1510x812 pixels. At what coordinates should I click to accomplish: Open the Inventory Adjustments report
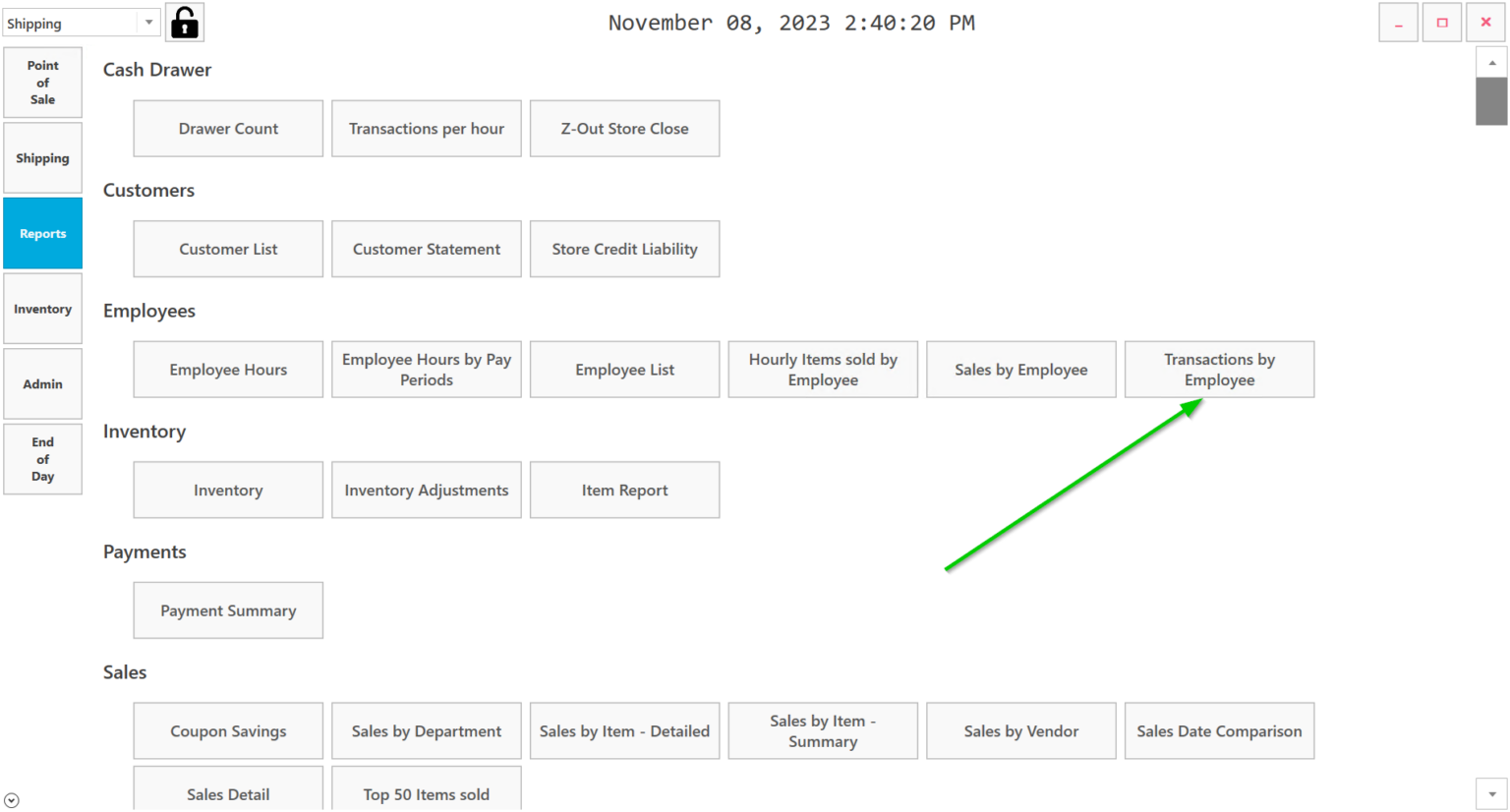[426, 490]
